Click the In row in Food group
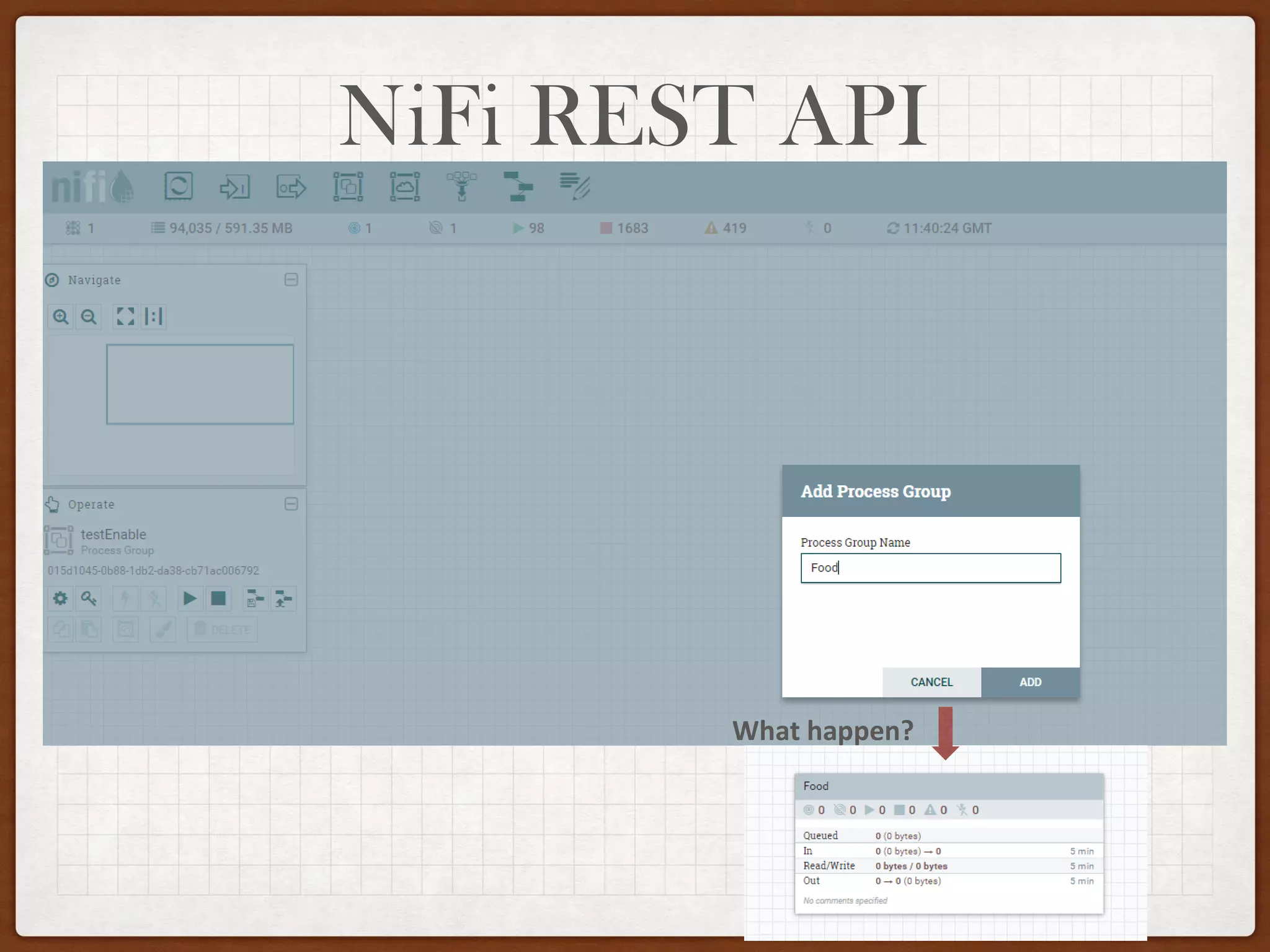1270x952 pixels. coord(949,851)
